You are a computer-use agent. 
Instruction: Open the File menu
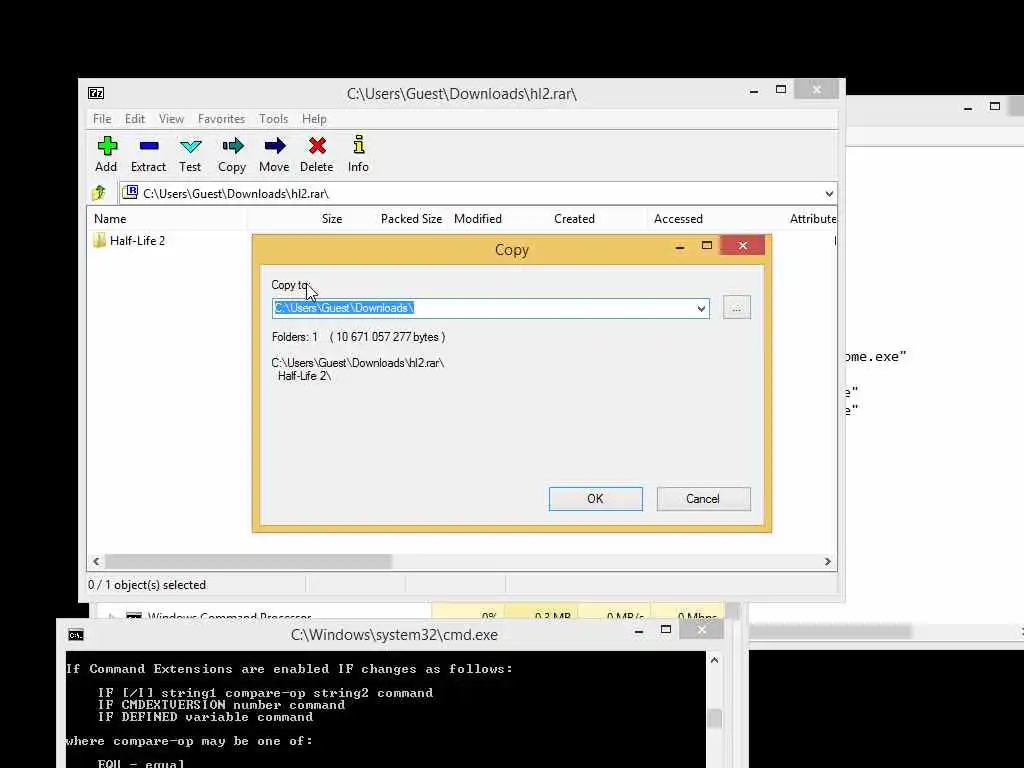coord(102,119)
